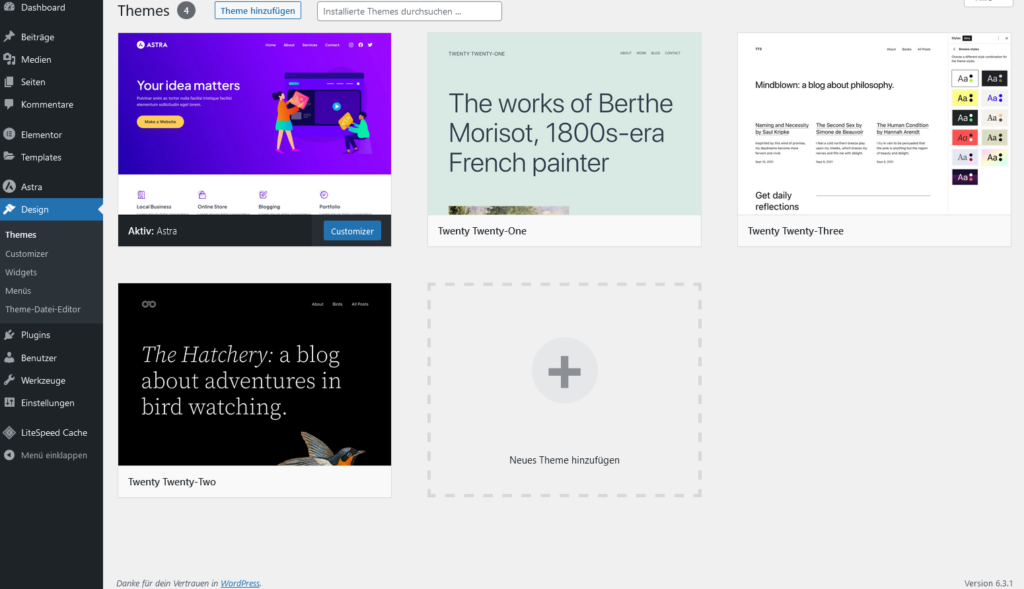
Task: Click the Medien icon in sidebar
Action: pos(10,60)
